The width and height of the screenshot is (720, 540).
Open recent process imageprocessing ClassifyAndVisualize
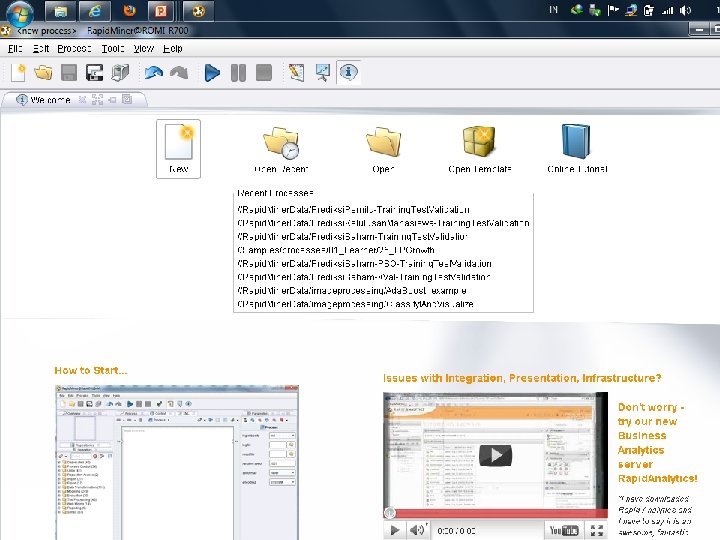click(355, 304)
